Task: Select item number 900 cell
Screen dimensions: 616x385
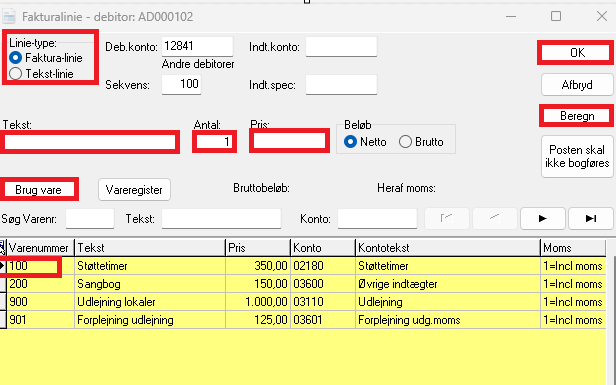Action: pyautogui.click(x=40, y=302)
